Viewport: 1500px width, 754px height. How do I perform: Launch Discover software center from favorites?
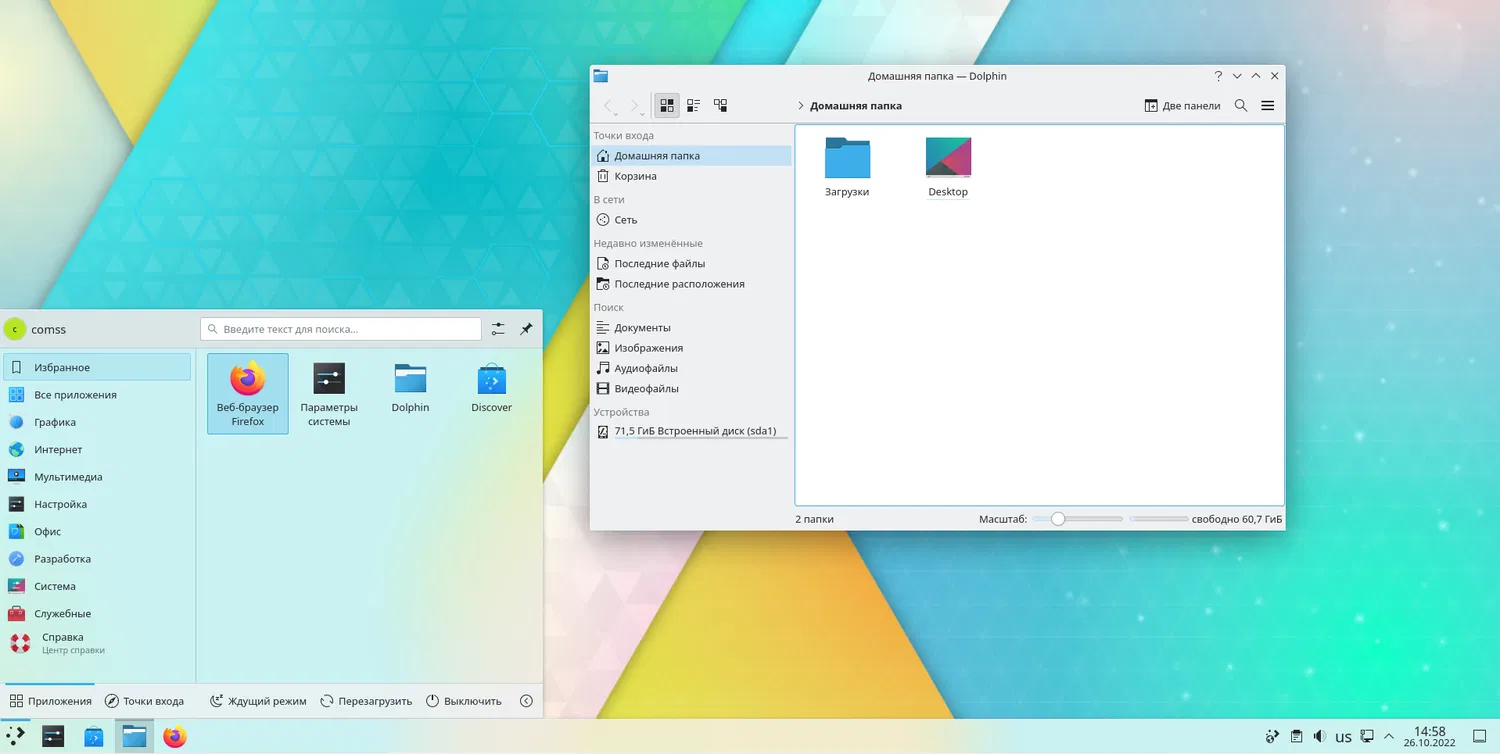pos(491,393)
